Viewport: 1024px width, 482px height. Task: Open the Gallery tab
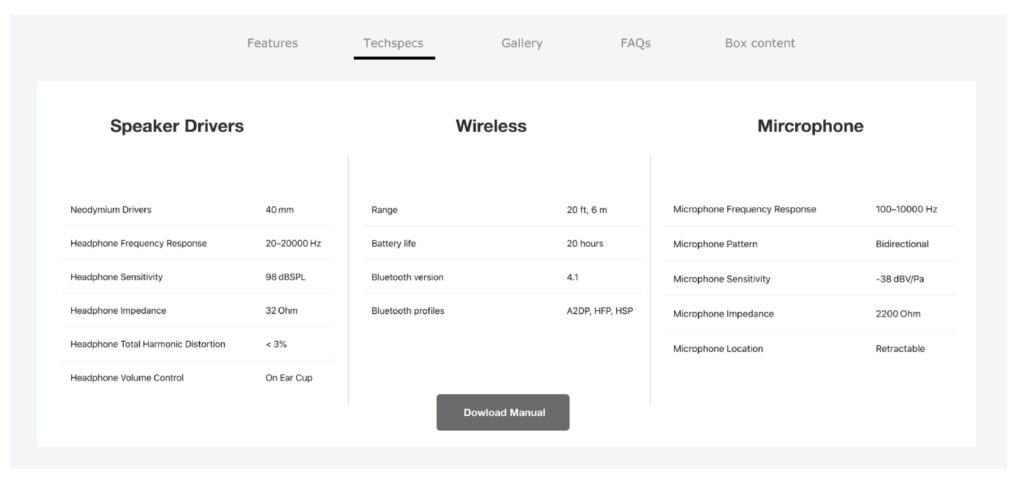coord(522,43)
